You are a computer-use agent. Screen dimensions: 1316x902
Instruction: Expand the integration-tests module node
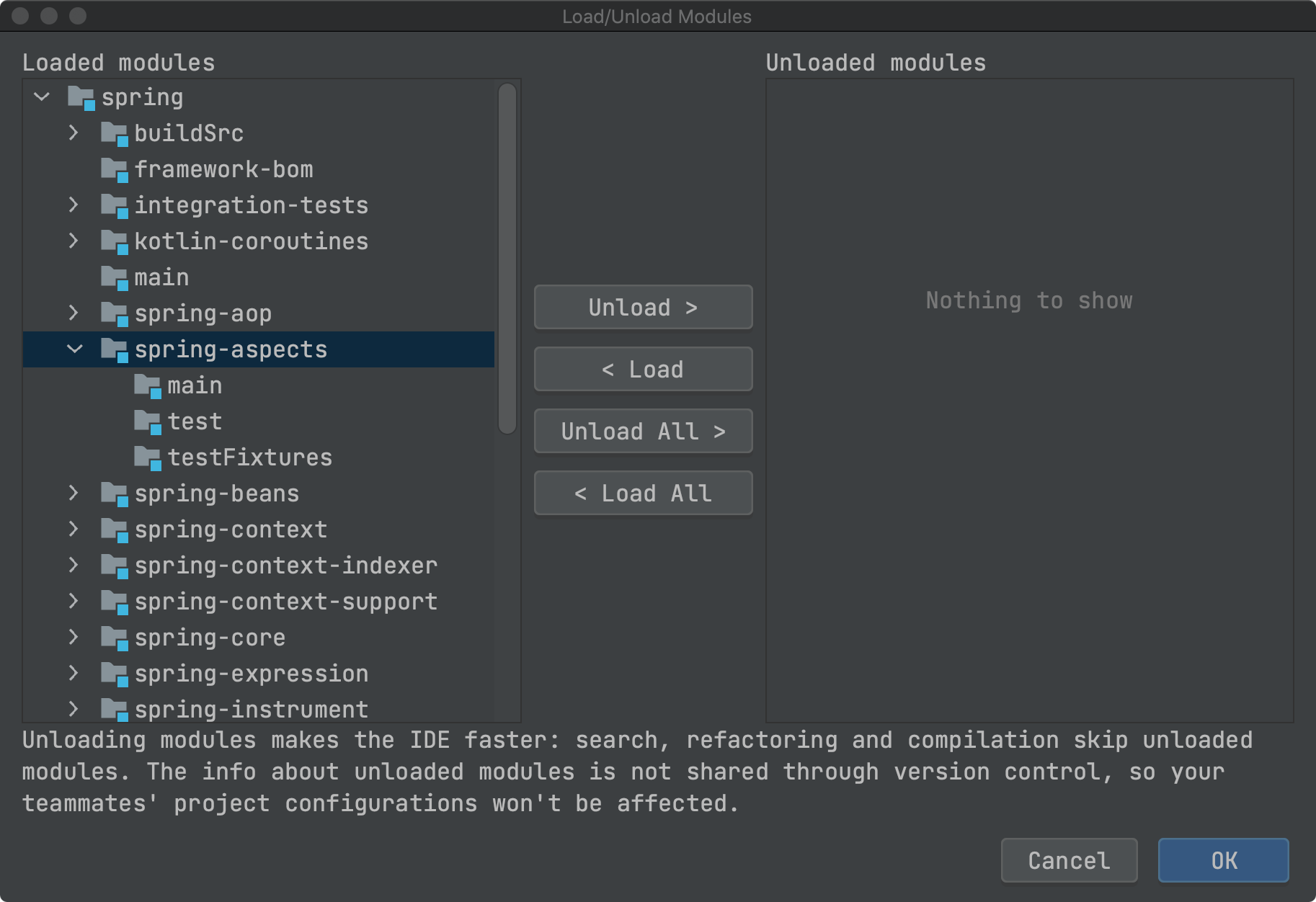(x=74, y=205)
